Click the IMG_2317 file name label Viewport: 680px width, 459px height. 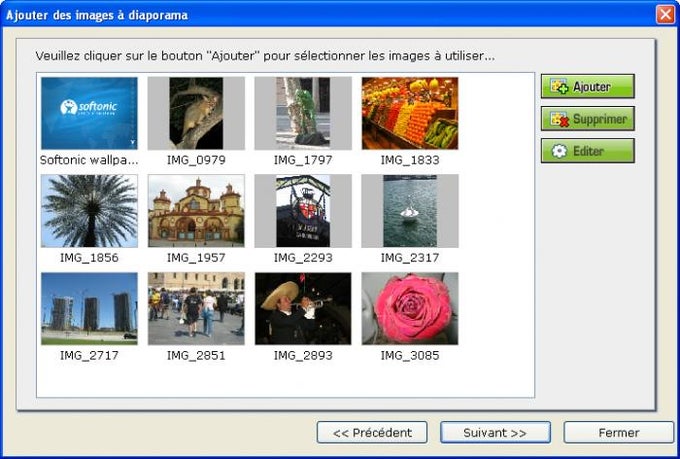point(410,258)
